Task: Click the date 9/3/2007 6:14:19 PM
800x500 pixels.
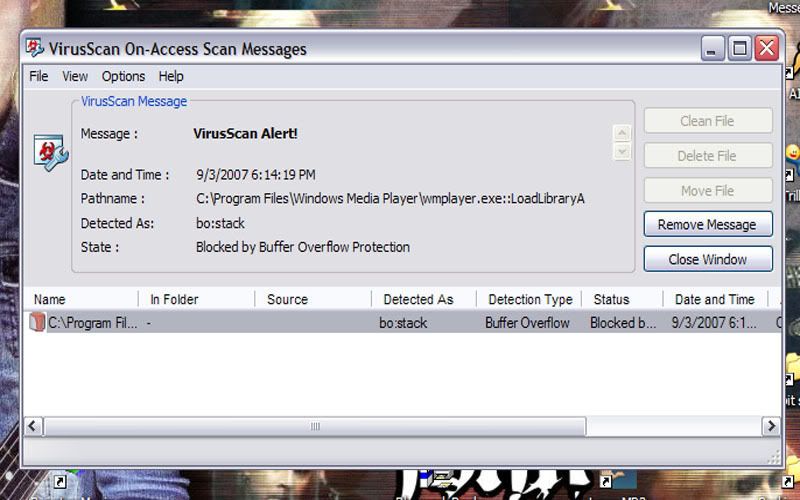Action: pos(256,174)
